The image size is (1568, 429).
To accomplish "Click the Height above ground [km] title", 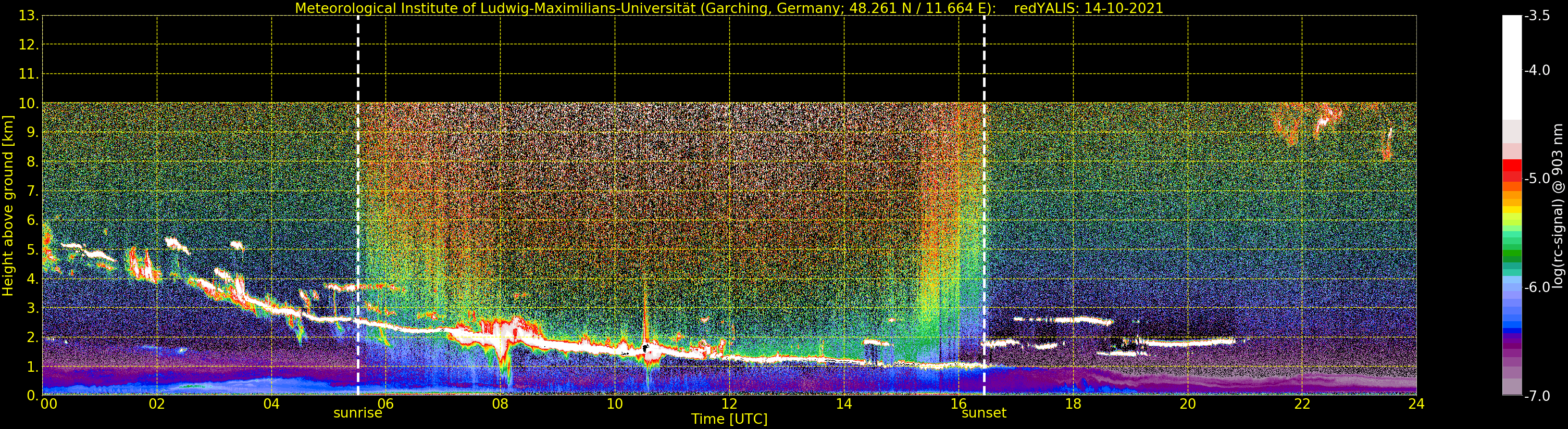I will pos(8,206).
